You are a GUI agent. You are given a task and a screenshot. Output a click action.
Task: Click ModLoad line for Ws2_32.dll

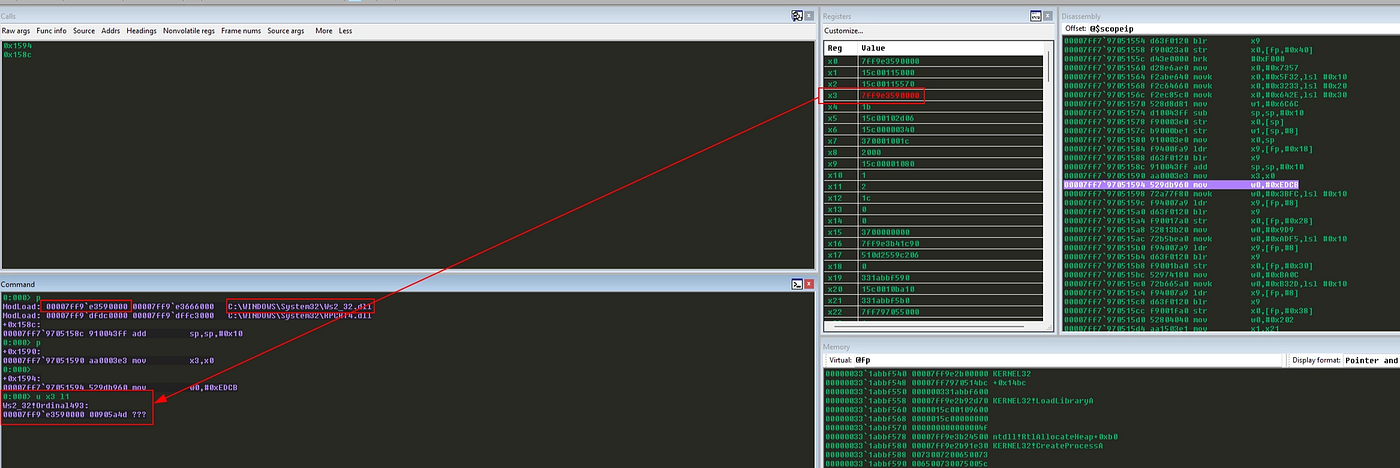[188, 305]
